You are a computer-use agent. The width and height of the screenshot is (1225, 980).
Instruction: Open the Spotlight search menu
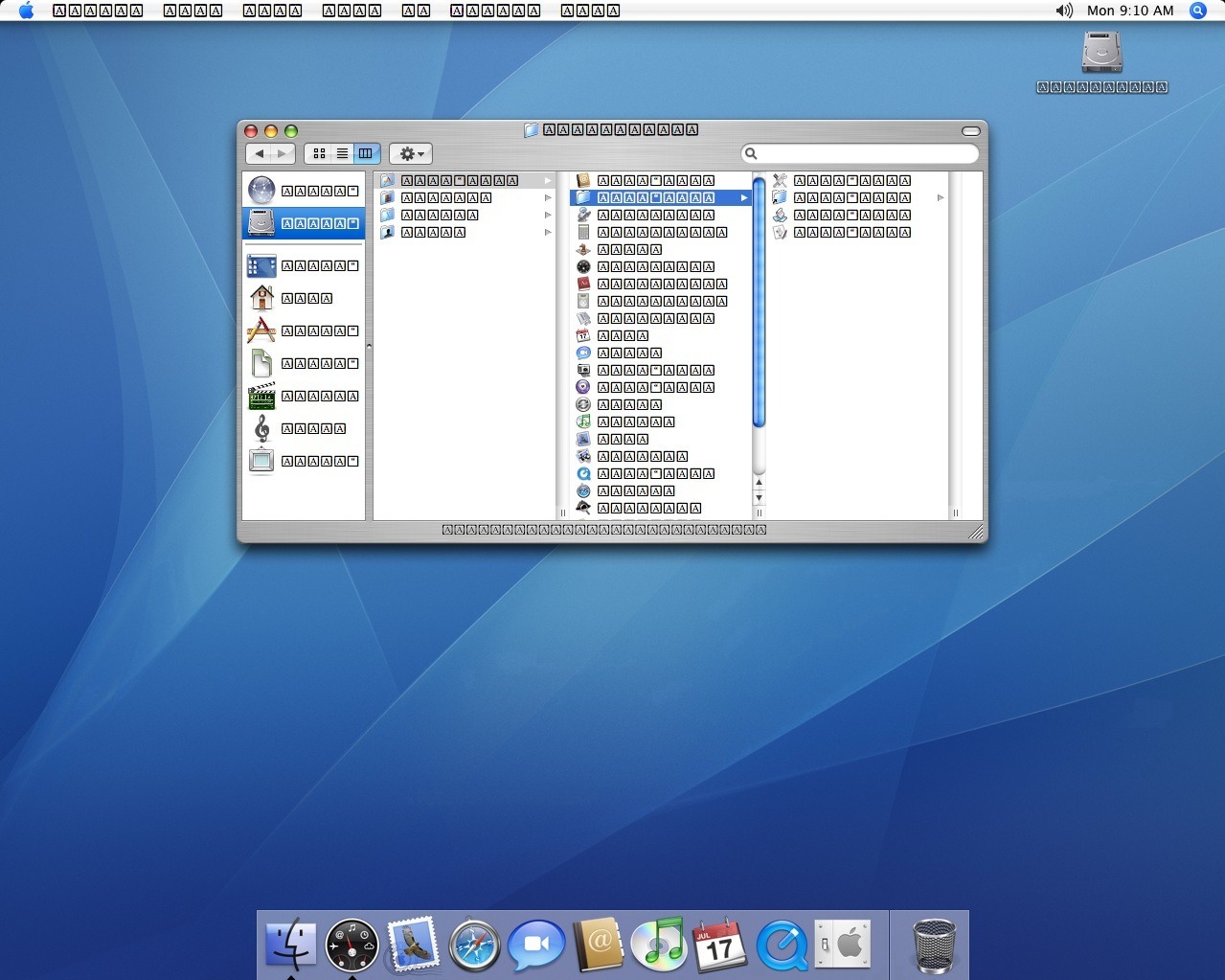(1197, 11)
